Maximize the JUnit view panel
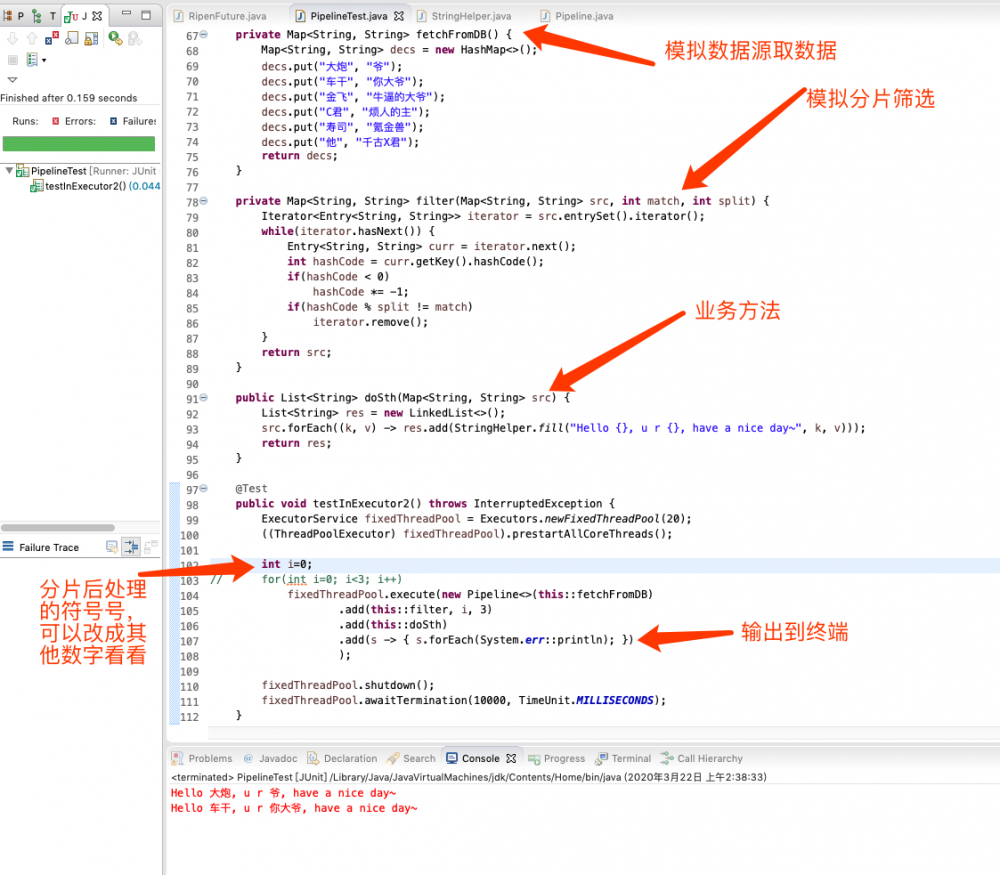This screenshot has height=875, width=1000. tap(146, 15)
